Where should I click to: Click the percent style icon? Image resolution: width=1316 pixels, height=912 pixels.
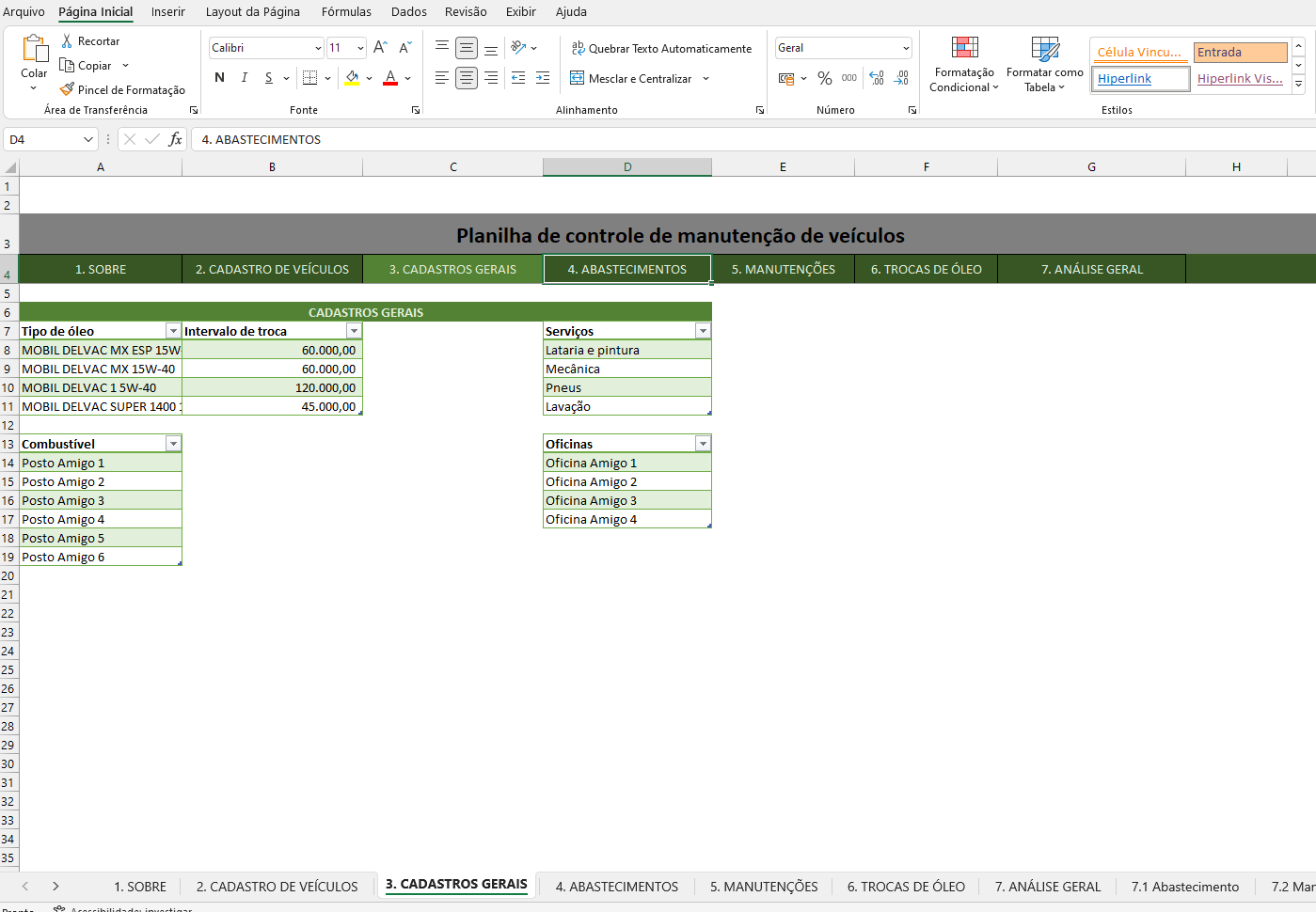click(825, 78)
